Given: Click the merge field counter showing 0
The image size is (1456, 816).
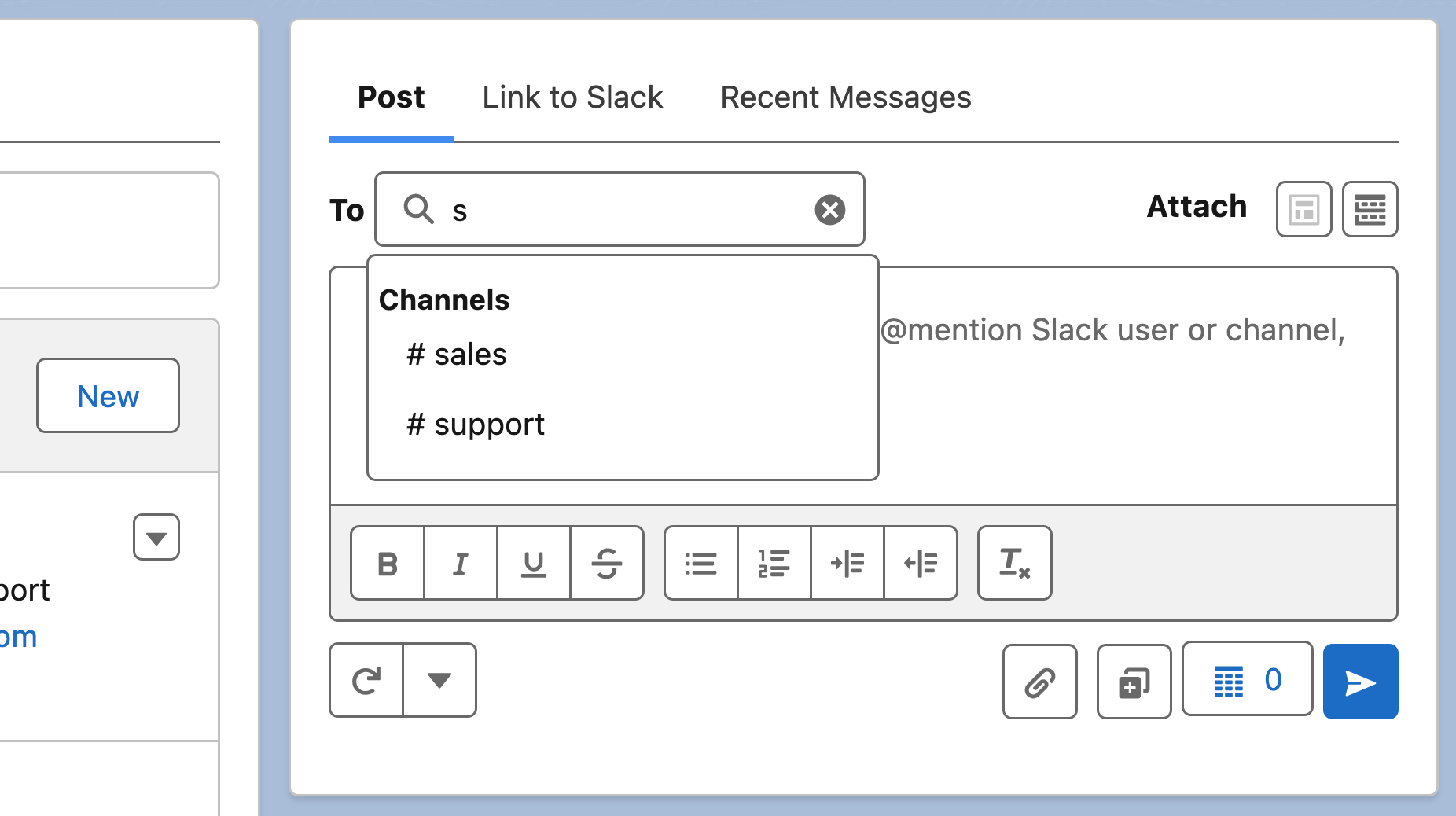Looking at the screenshot, I should coord(1247,679).
